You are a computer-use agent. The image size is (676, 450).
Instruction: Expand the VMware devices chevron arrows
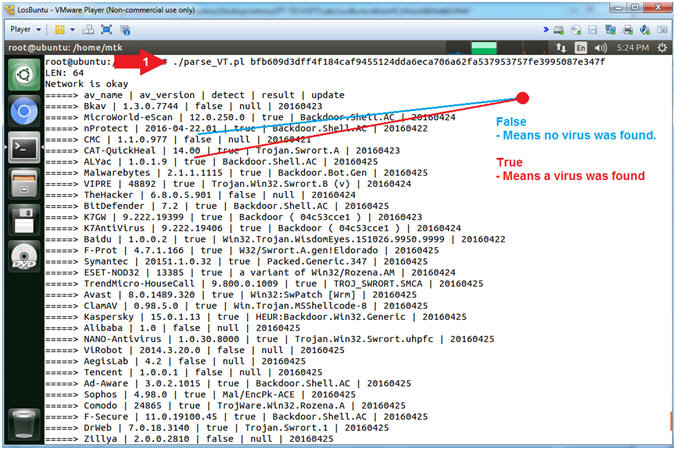546,29
